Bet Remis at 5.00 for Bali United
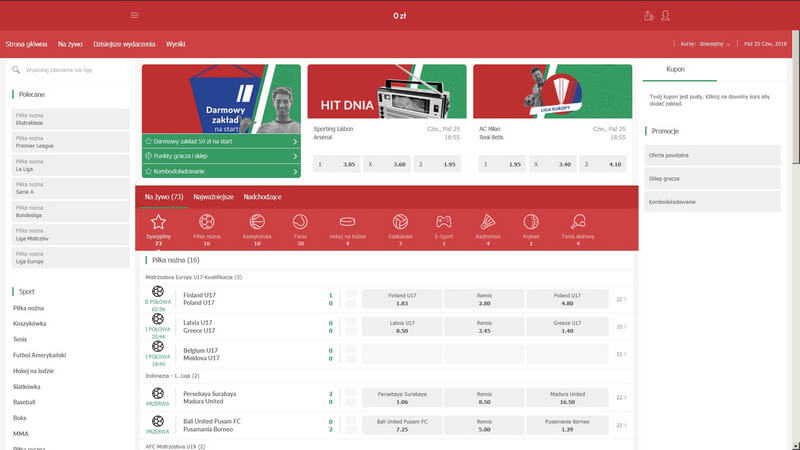 tap(484, 426)
